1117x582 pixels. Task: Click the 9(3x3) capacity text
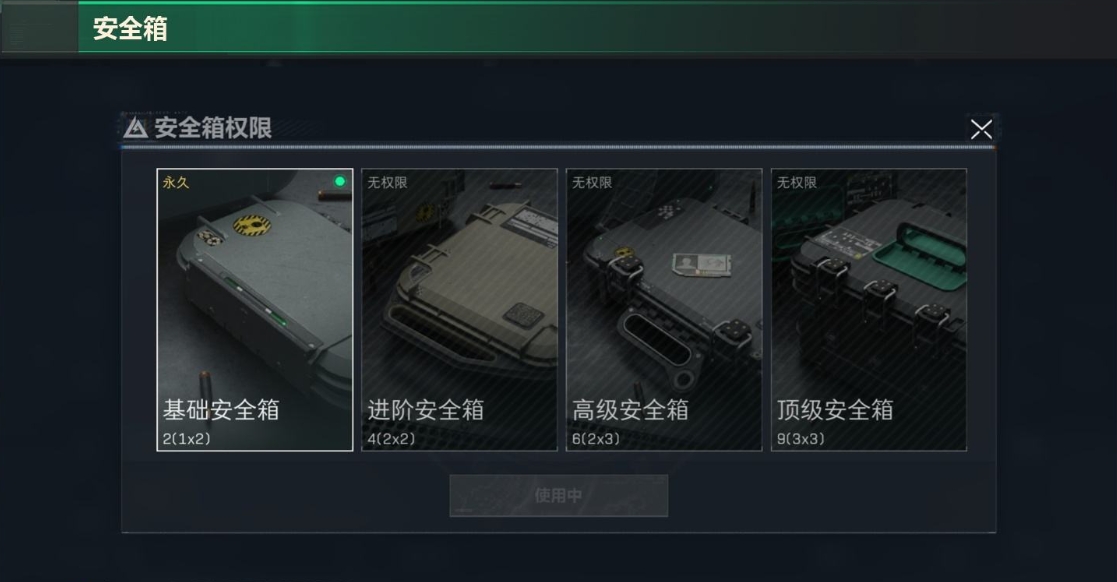point(801,439)
